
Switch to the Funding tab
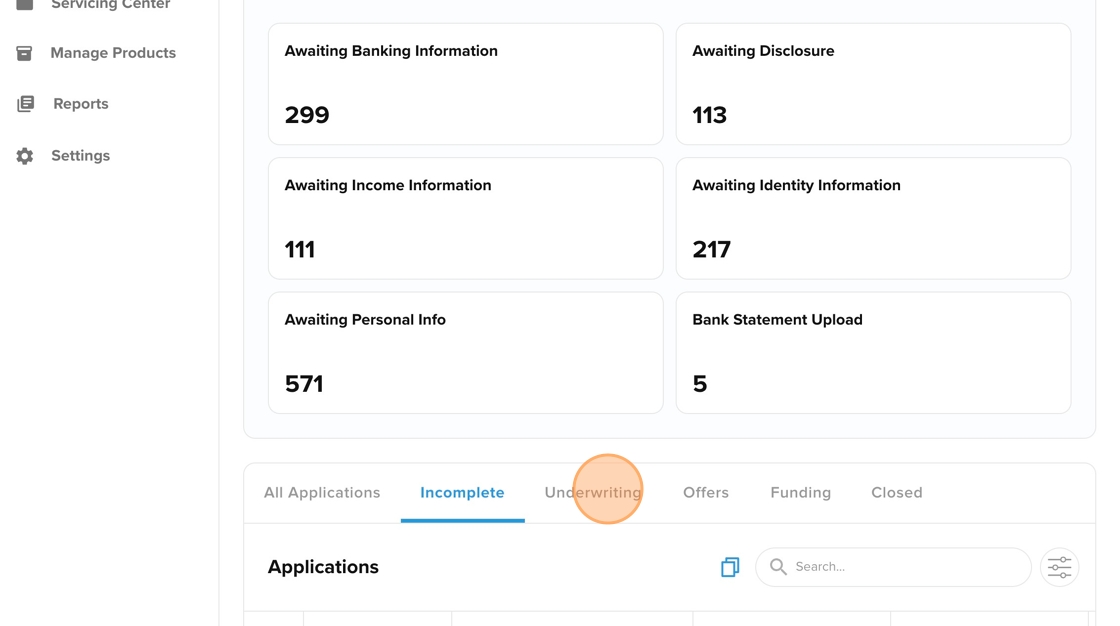801,492
